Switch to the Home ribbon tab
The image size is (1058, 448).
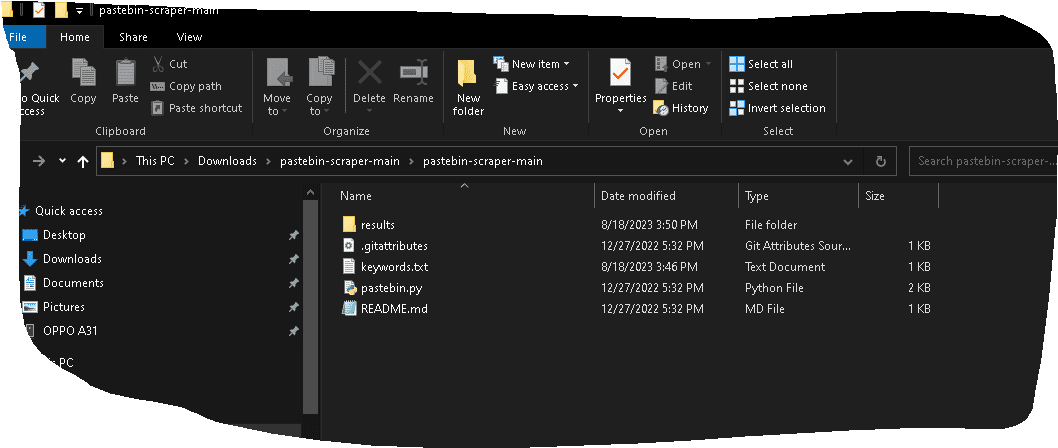point(74,37)
